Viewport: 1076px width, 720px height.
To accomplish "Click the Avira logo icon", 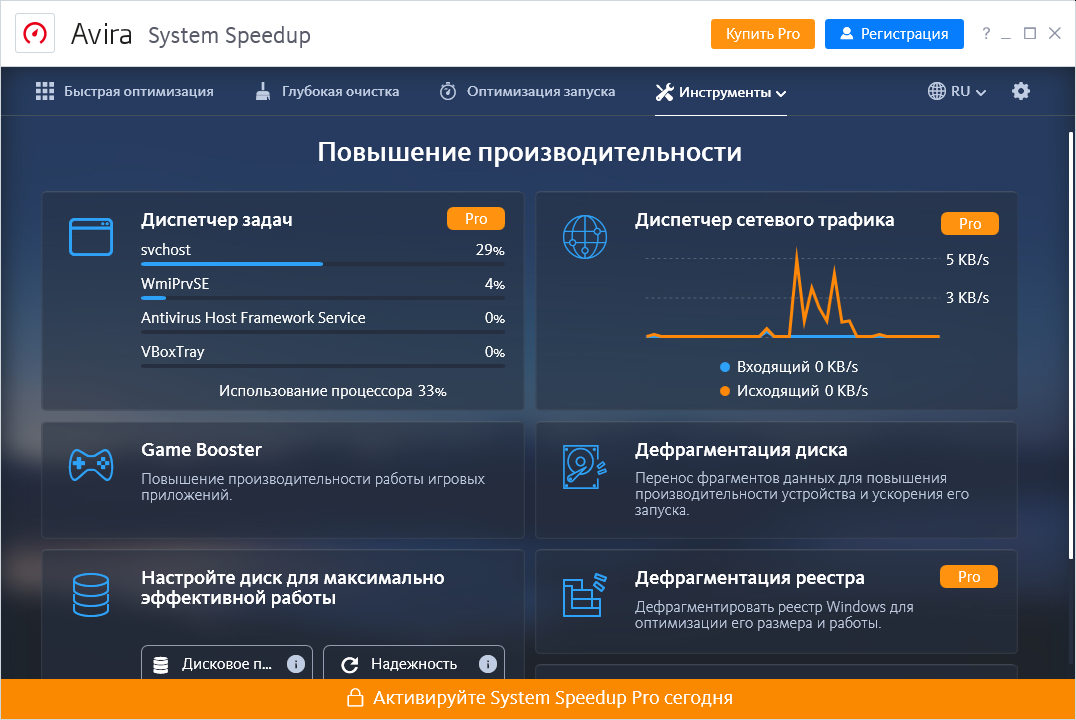I will coord(35,33).
